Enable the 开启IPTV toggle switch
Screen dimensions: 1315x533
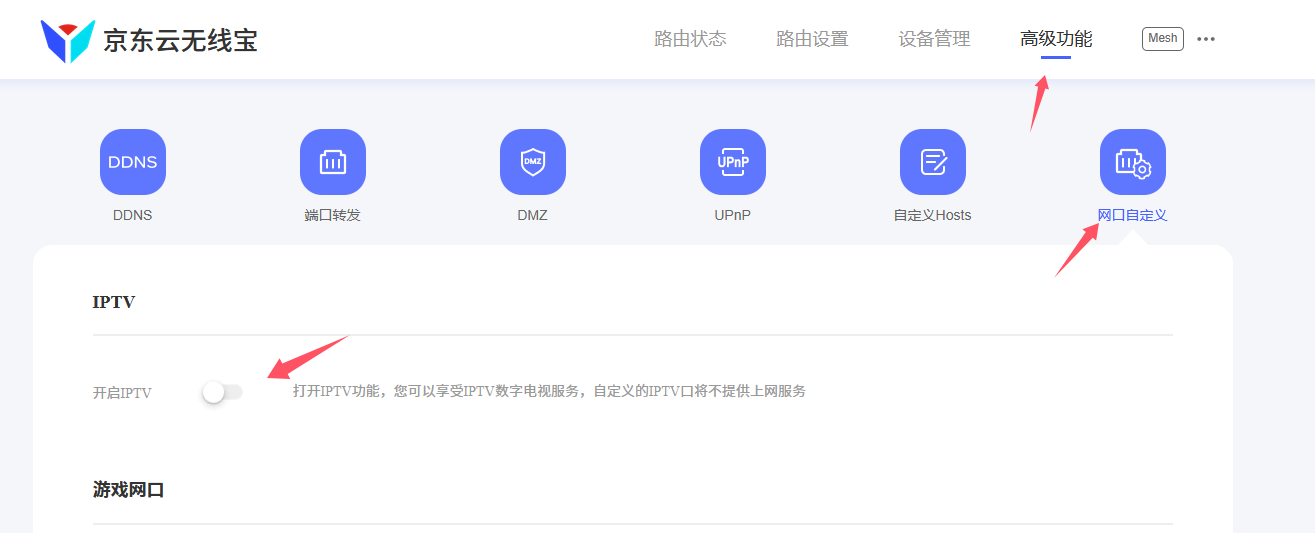(222, 392)
